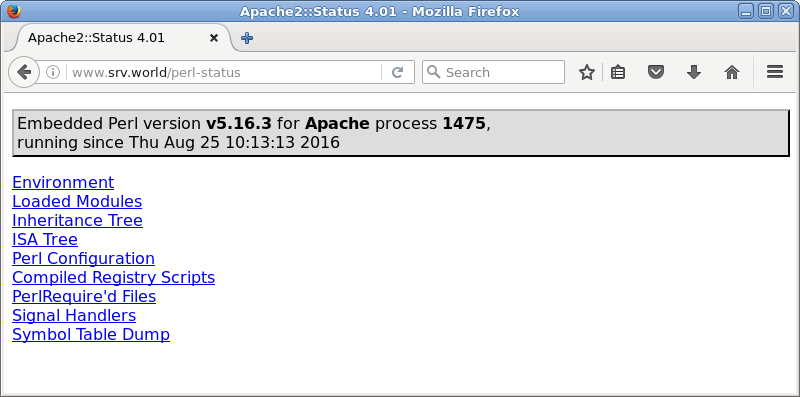
Task: Go to the Firefox Home icon
Action: pyautogui.click(x=732, y=72)
